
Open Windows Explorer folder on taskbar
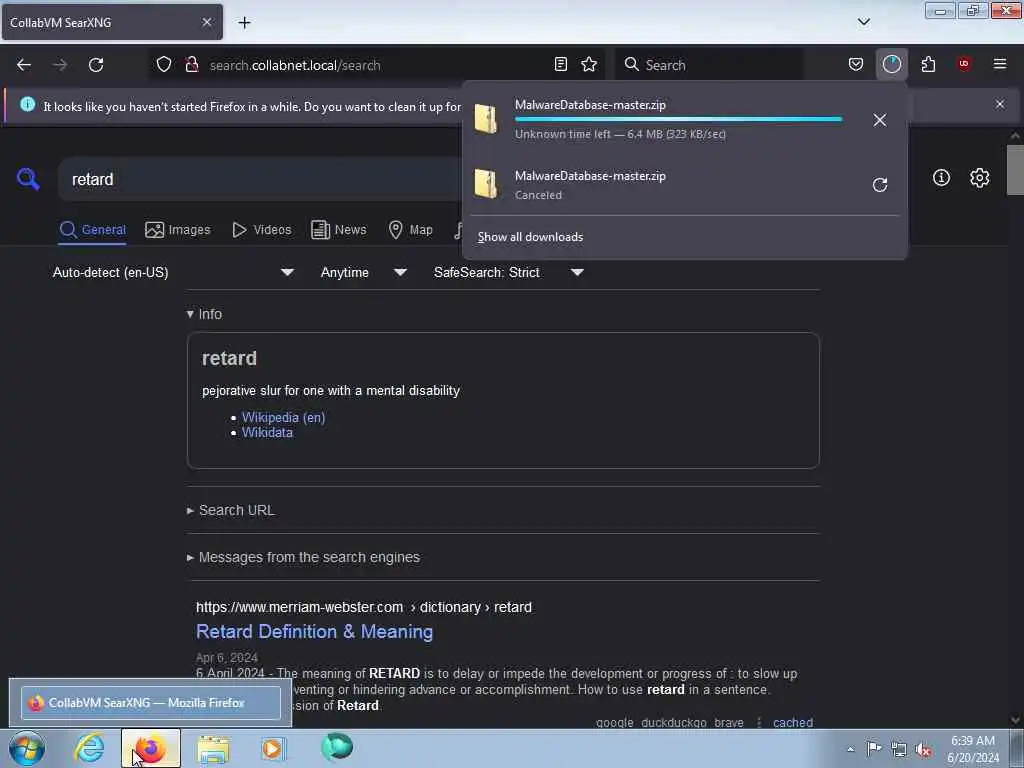tap(214, 749)
